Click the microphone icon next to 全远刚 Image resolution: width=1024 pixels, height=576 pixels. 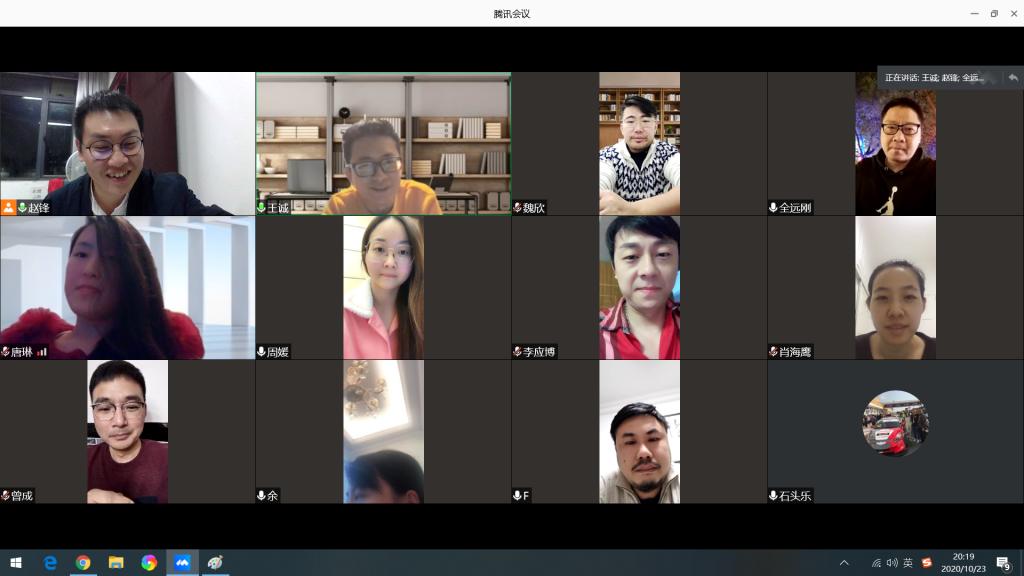773,208
